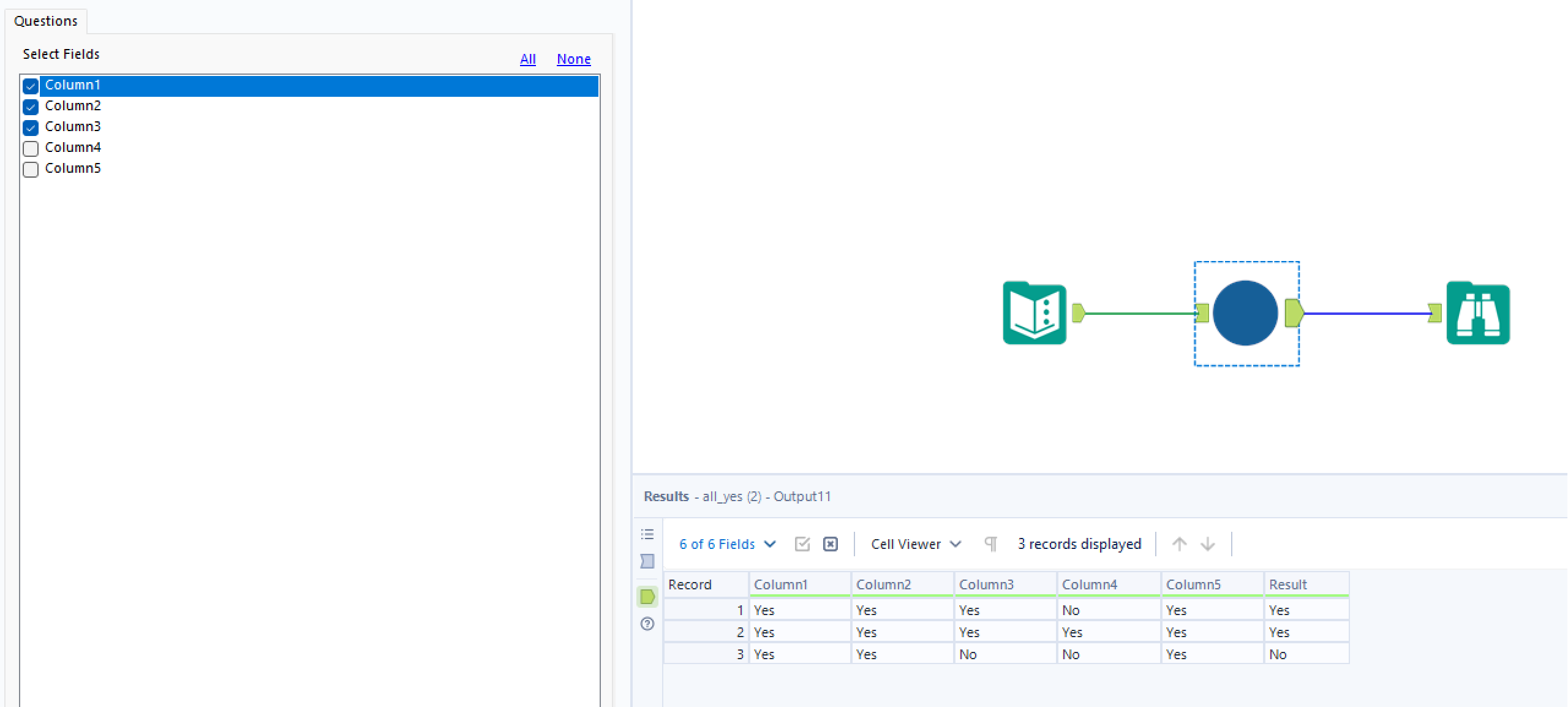Click the input anchor icon in Results sidebar
Image resolution: width=1568 pixels, height=707 pixels.
(x=647, y=561)
